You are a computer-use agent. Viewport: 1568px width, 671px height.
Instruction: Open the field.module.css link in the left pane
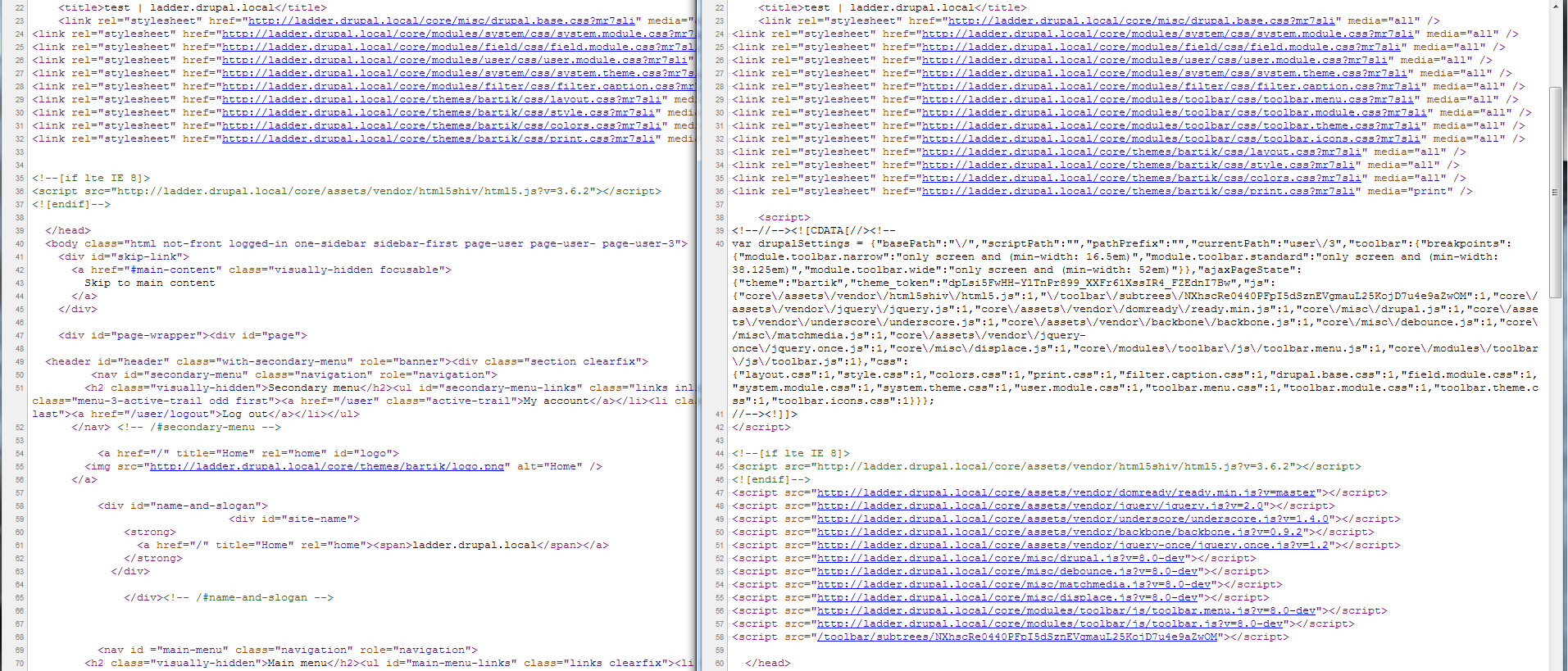458,47
